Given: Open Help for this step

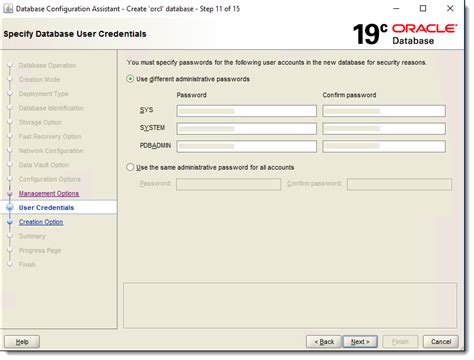Looking at the screenshot, I should (x=22, y=342).
